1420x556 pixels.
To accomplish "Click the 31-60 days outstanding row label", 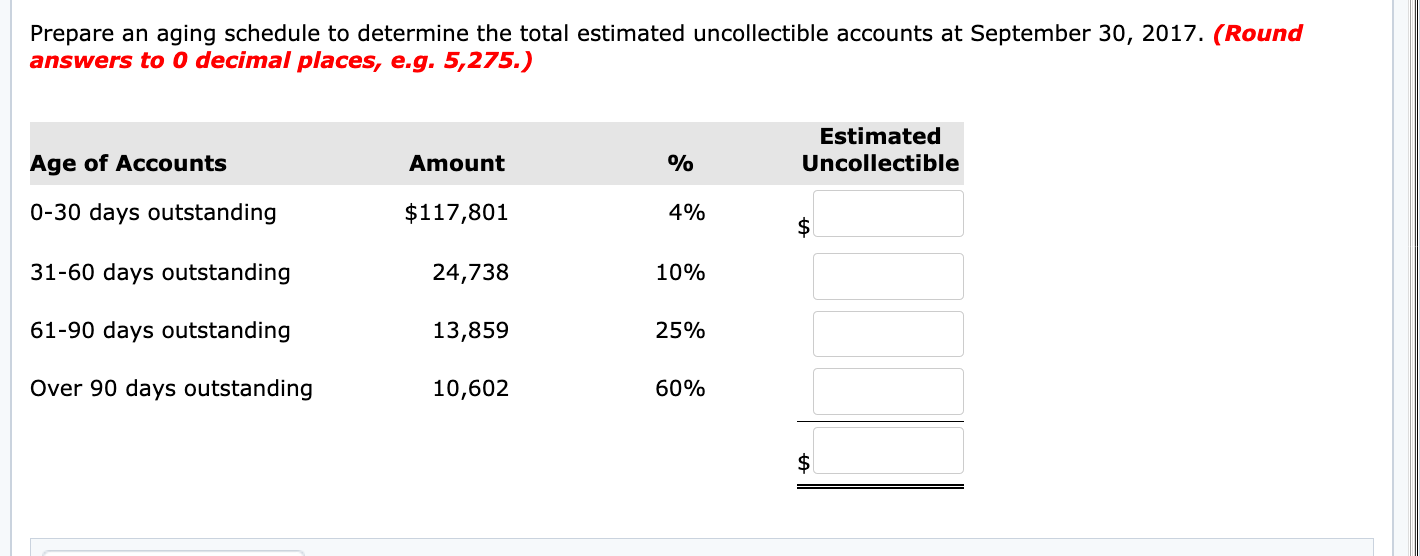I will pyautogui.click(x=160, y=272).
